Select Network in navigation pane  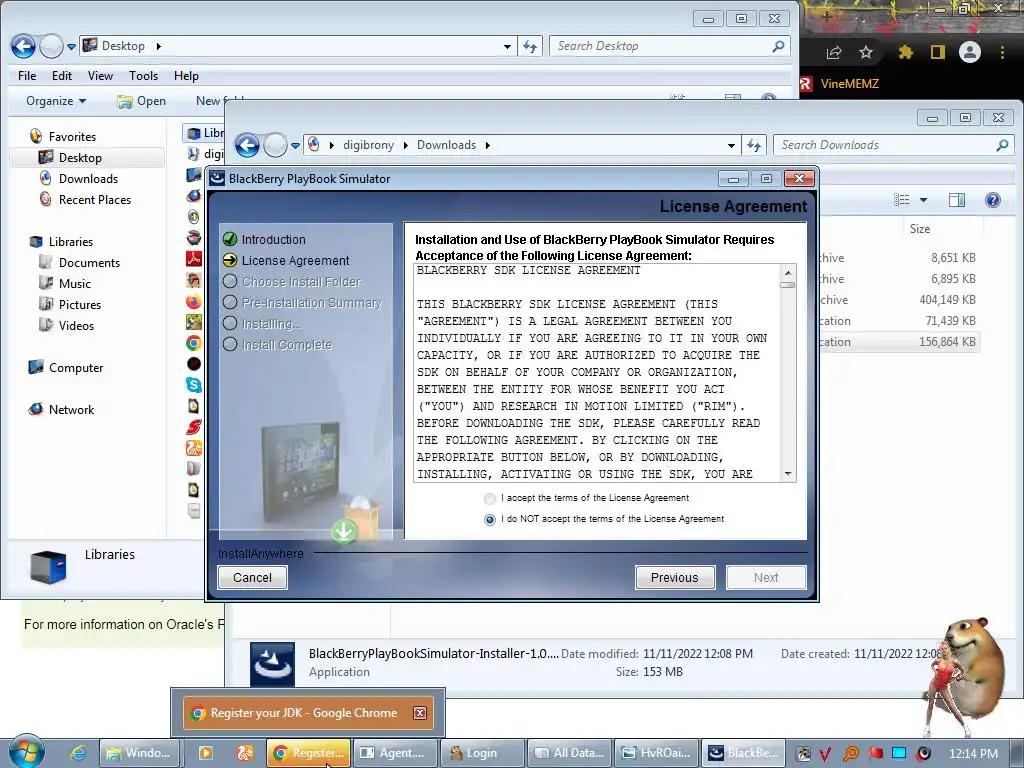[x=71, y=409]
